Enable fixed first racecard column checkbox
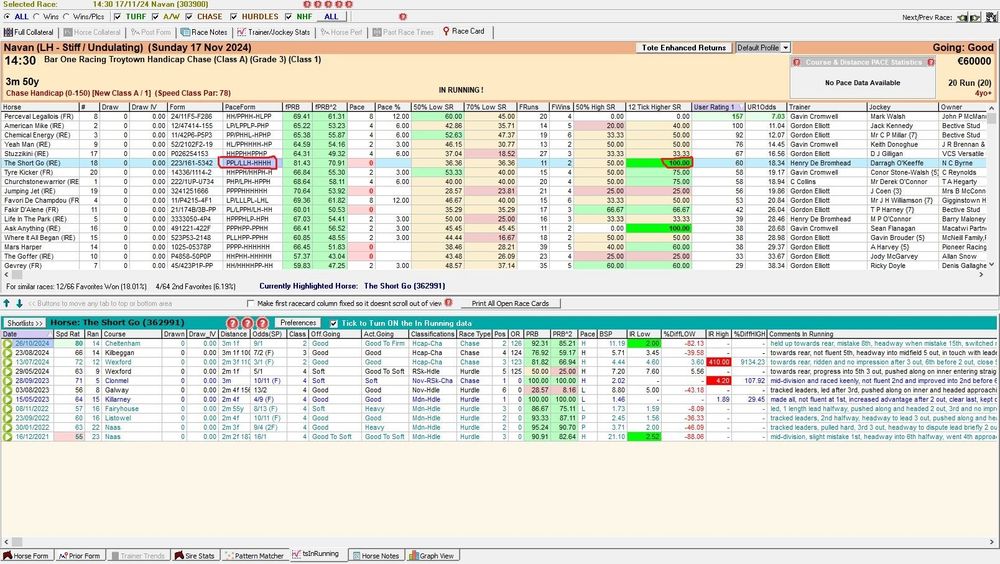 tap(251, 304)
